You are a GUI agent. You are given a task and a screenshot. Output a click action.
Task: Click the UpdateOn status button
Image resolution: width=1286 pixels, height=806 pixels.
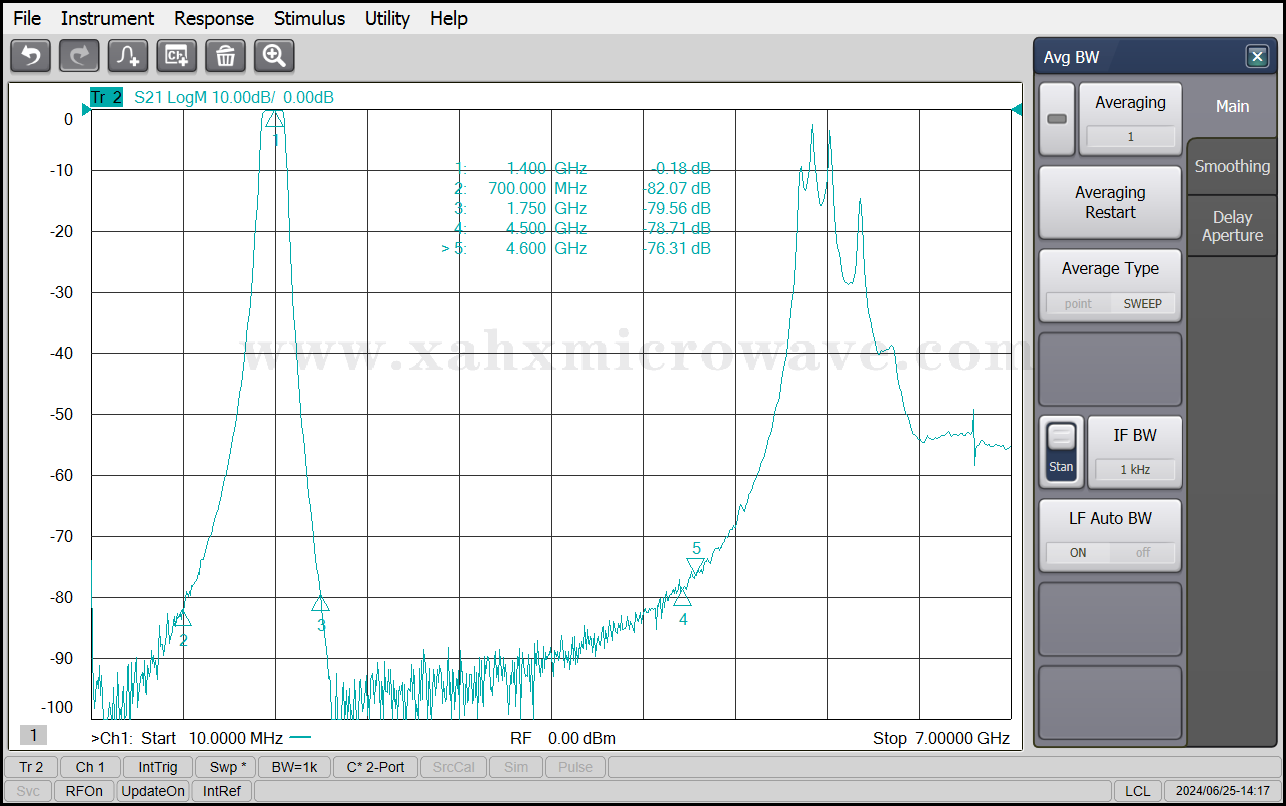(x=153, y=791)
